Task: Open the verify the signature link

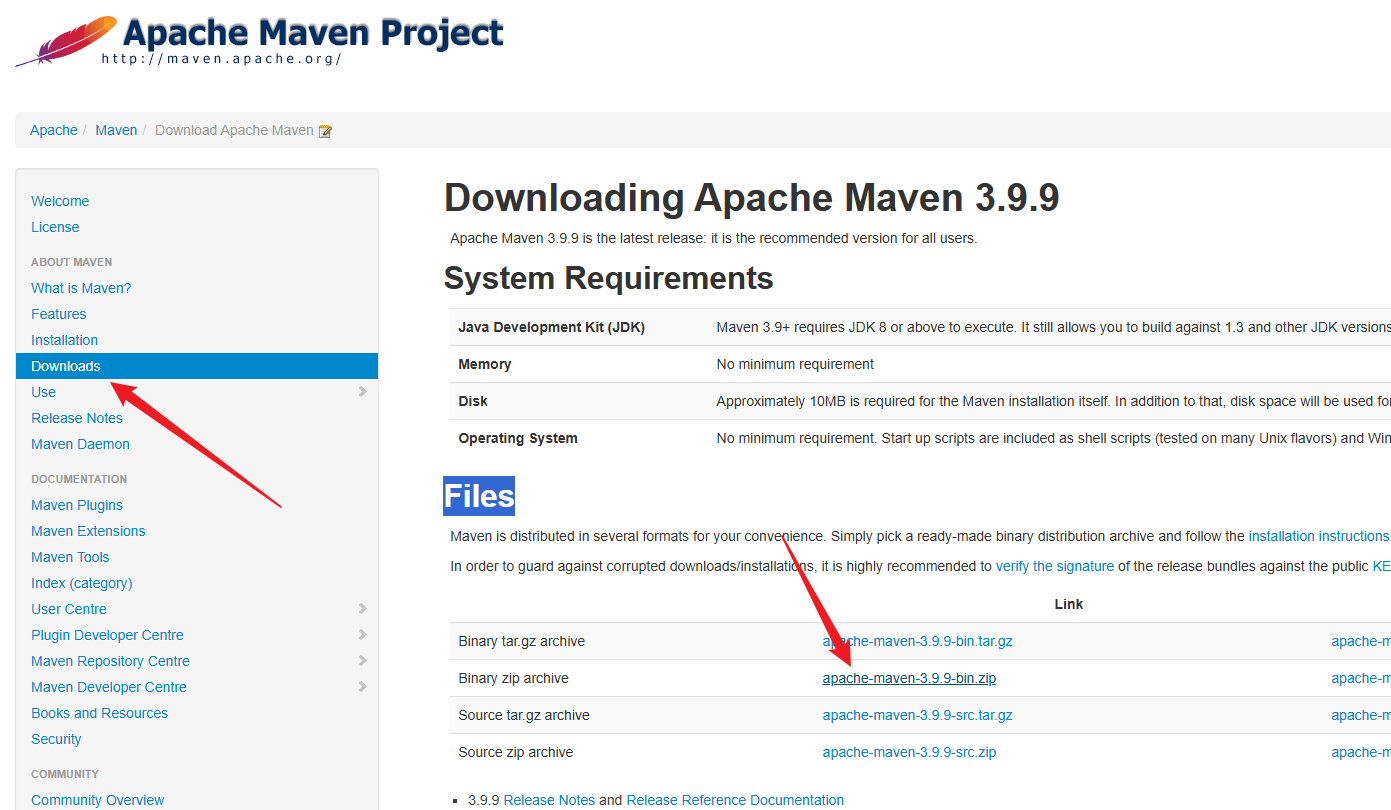Action: coord(1055,566)
